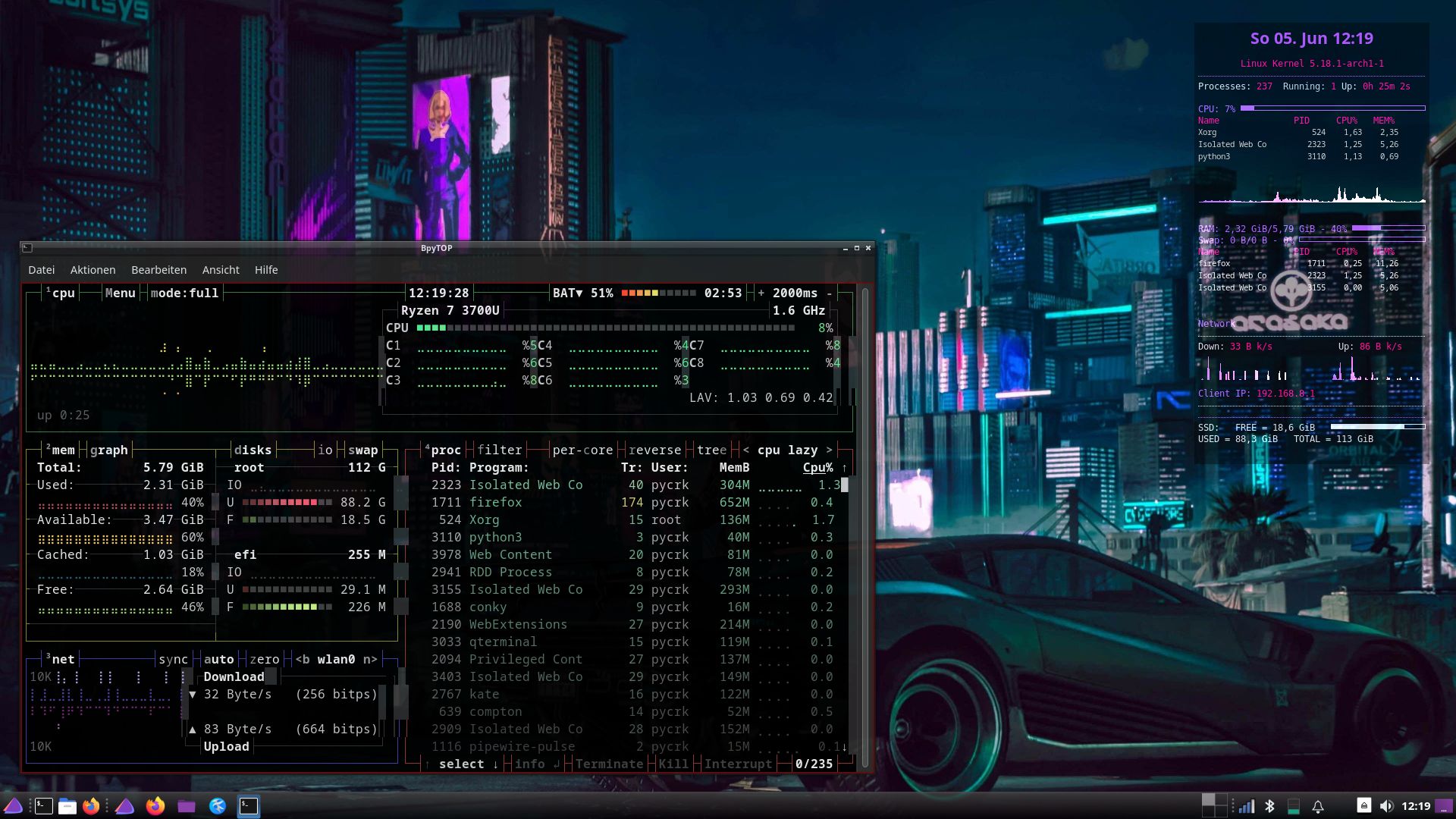Click the BpyTOP window menu icon in titlebar
The width and height of the screenshot is (1456, 819).
point(27,248)
